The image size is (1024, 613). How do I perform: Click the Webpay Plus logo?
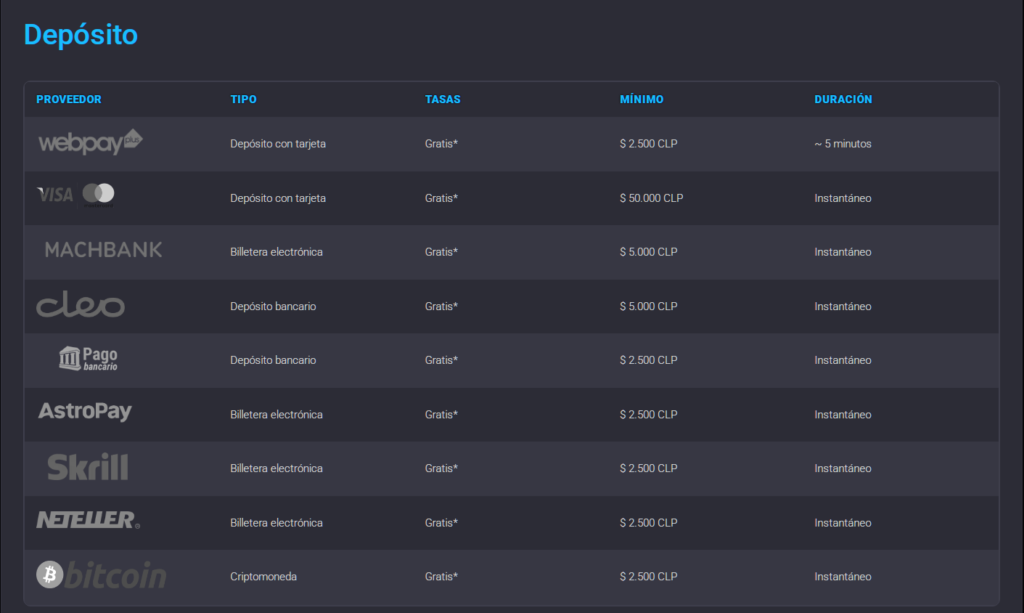point(90,142)
